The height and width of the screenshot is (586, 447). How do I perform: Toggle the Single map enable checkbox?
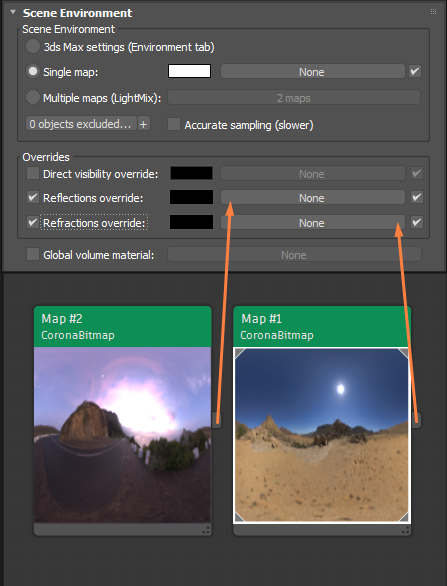pos(415,71)
